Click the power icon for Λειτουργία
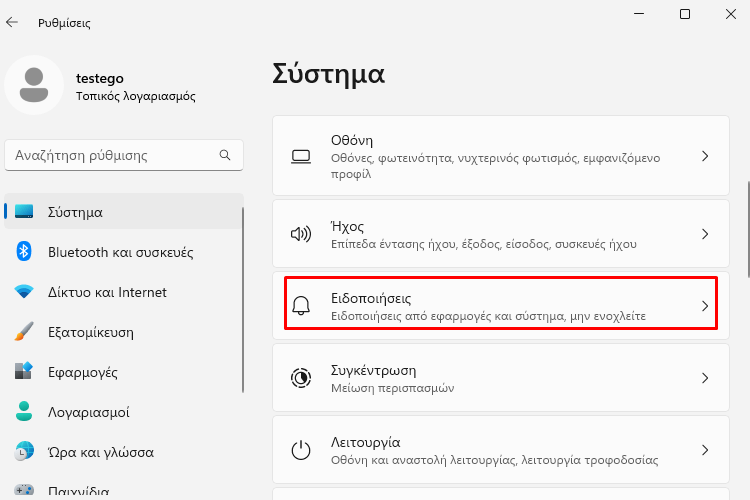 (301, 450)
